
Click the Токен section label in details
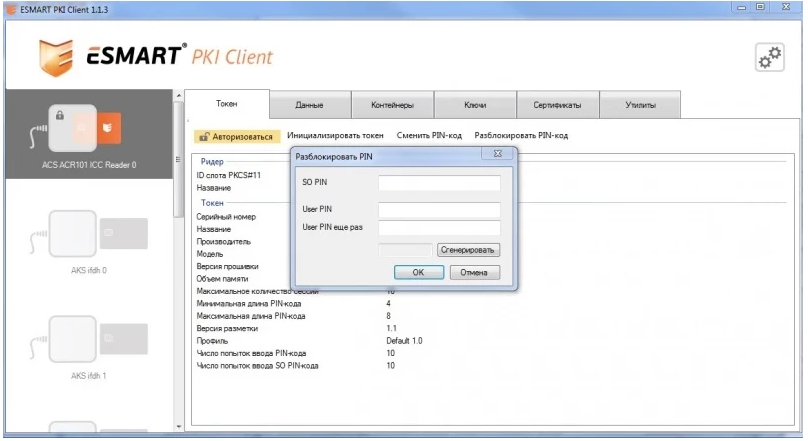tap(212, 203)
